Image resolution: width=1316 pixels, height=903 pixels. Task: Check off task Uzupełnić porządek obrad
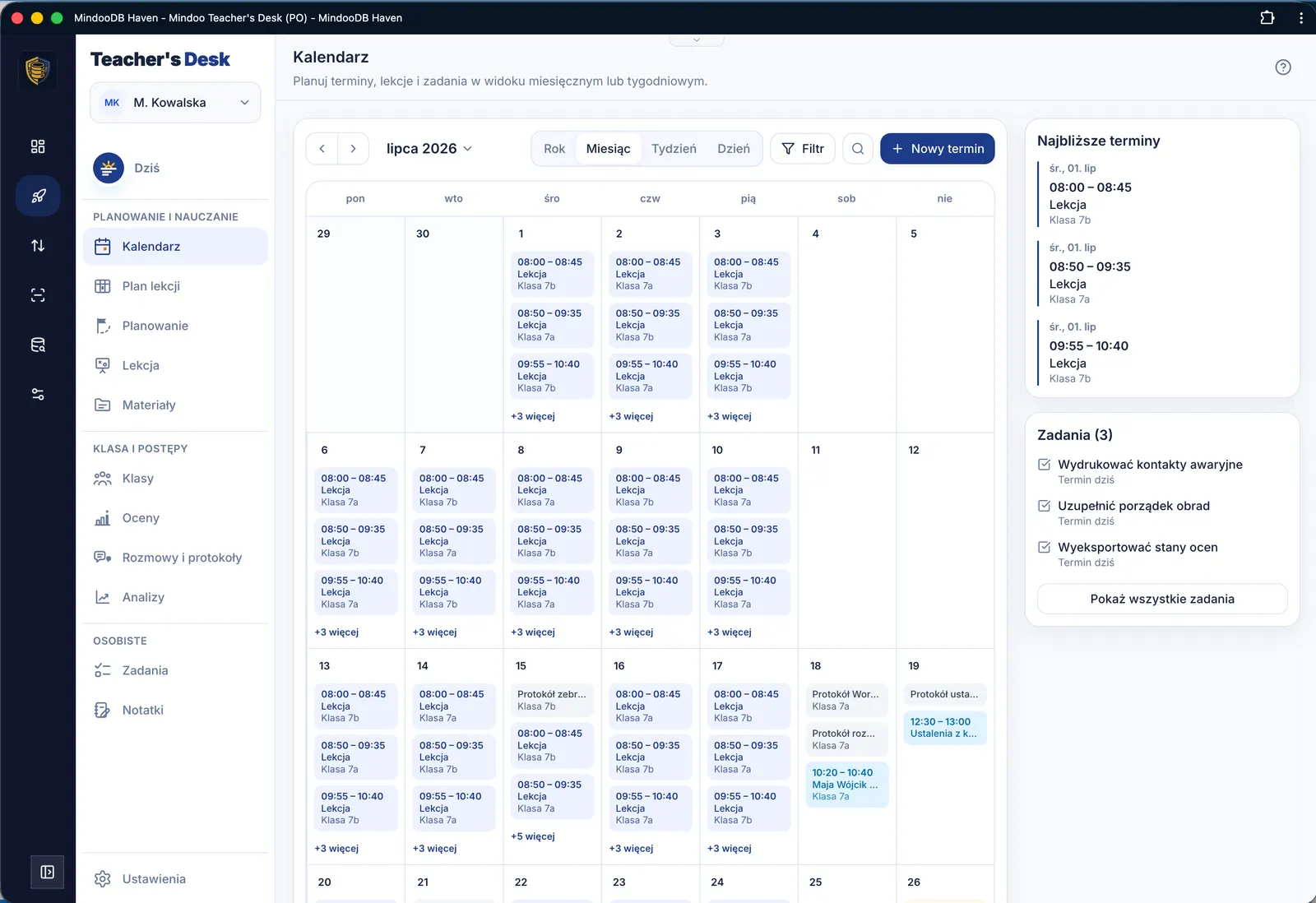tap(1045, 506)
